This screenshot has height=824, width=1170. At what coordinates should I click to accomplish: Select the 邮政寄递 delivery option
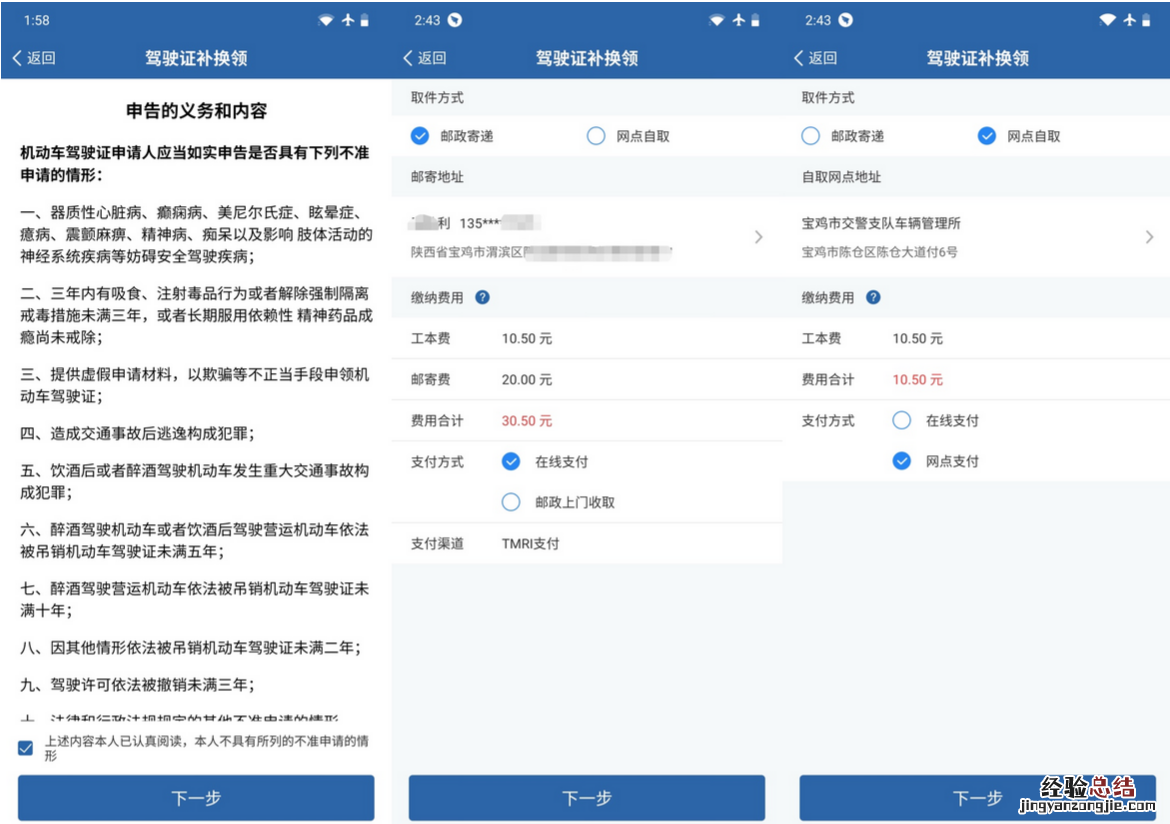click(x=420, y=135)
